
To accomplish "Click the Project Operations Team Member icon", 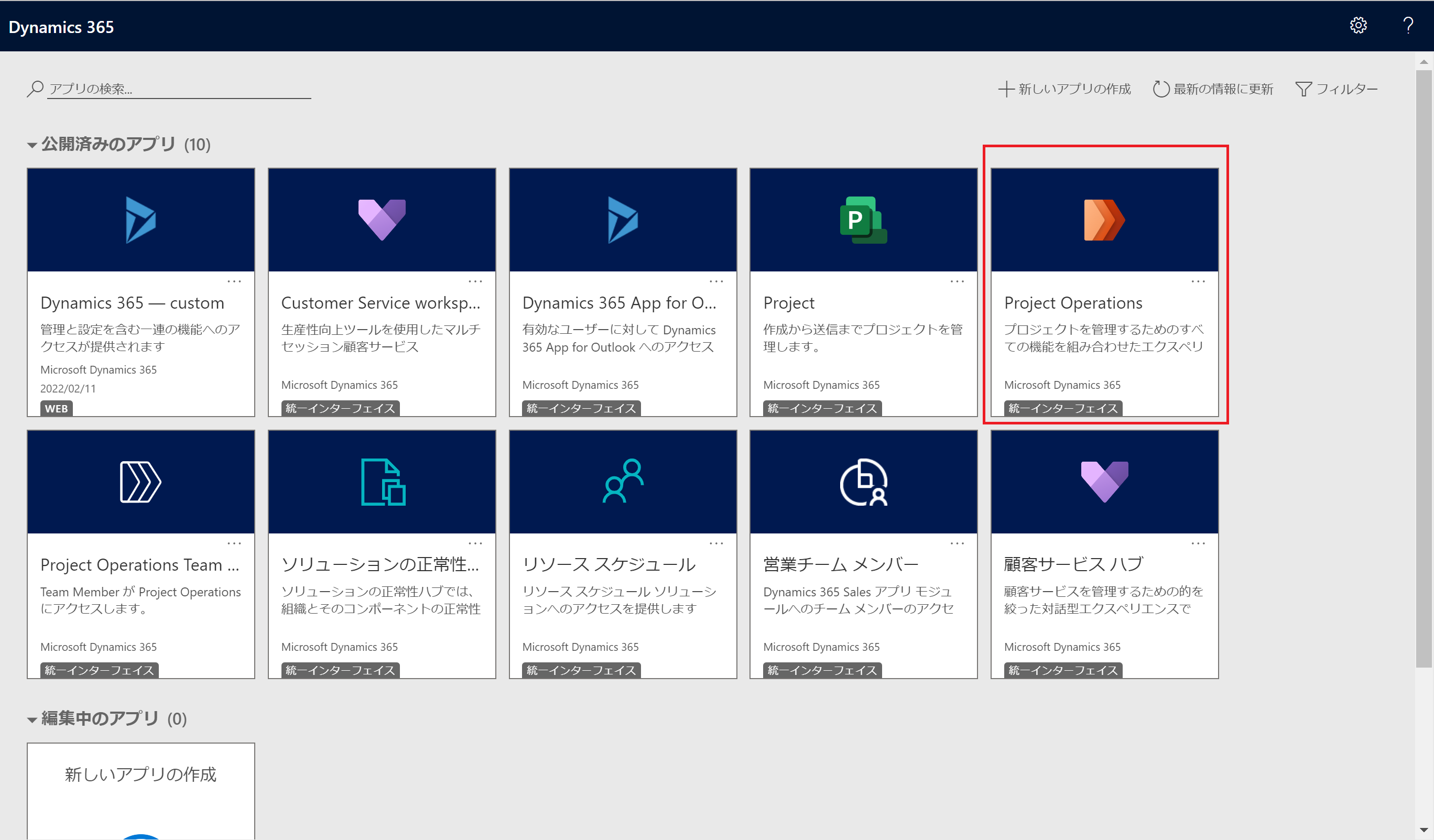I will point(140,482).
